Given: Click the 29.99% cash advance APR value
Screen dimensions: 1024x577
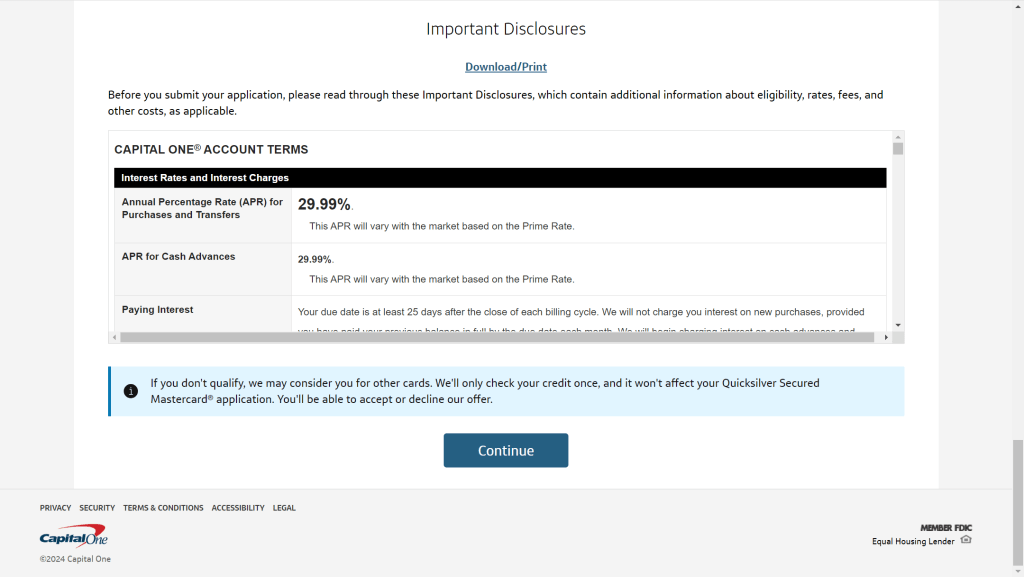Looking at the screenshot, I should pos(315,259).
